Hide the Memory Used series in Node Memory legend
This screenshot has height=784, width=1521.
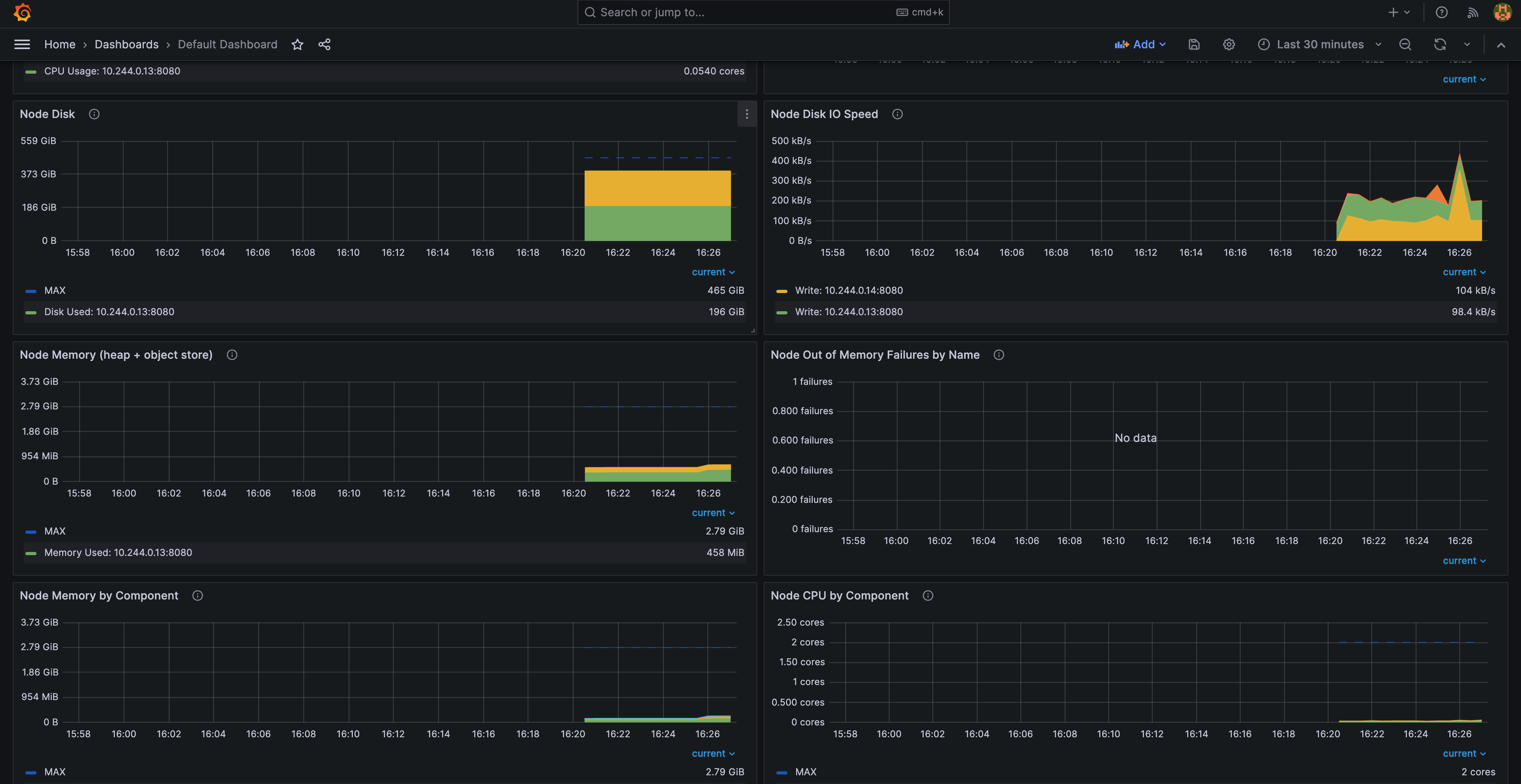coord(118,552)
